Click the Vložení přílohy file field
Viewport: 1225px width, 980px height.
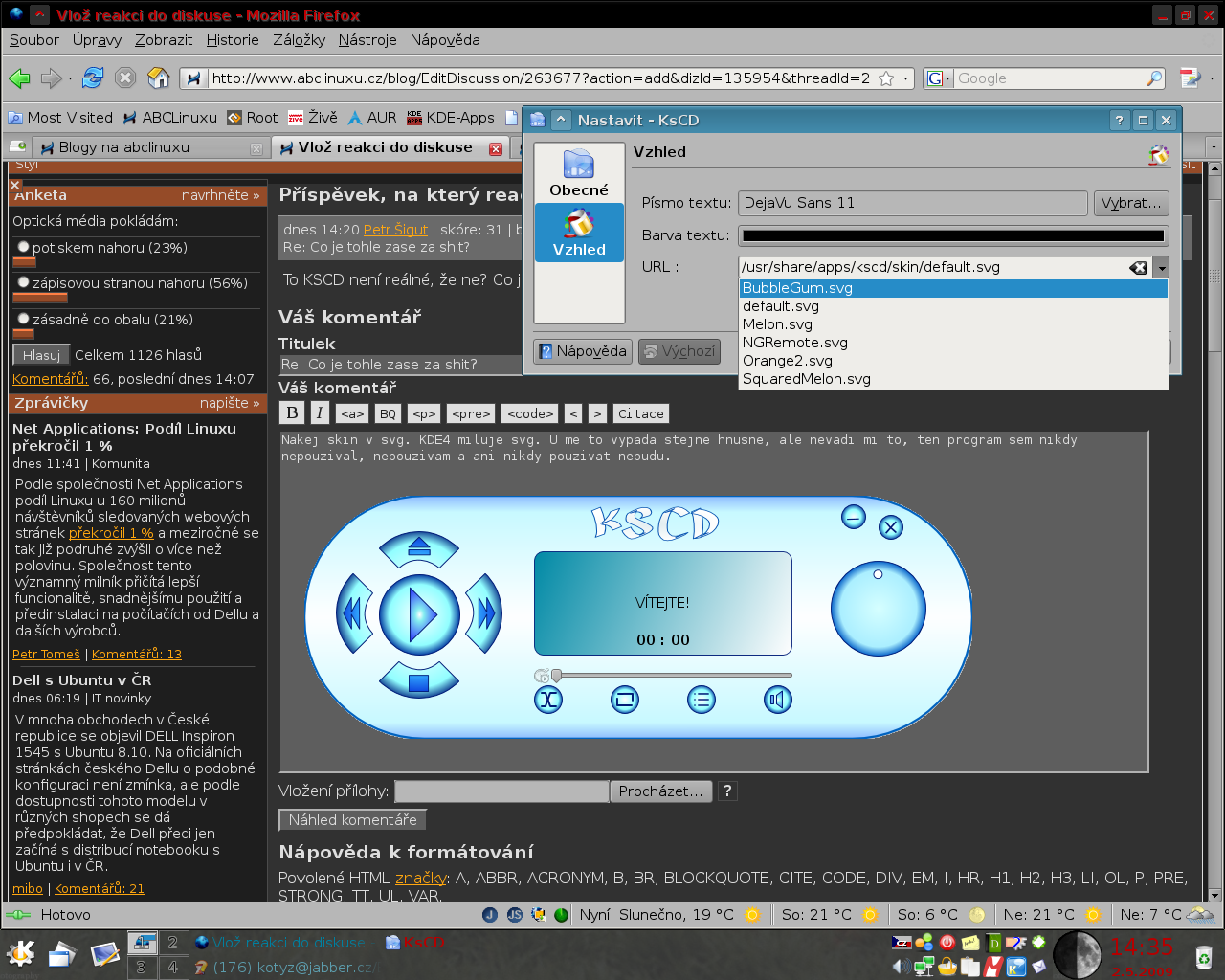tap(501, 791)
